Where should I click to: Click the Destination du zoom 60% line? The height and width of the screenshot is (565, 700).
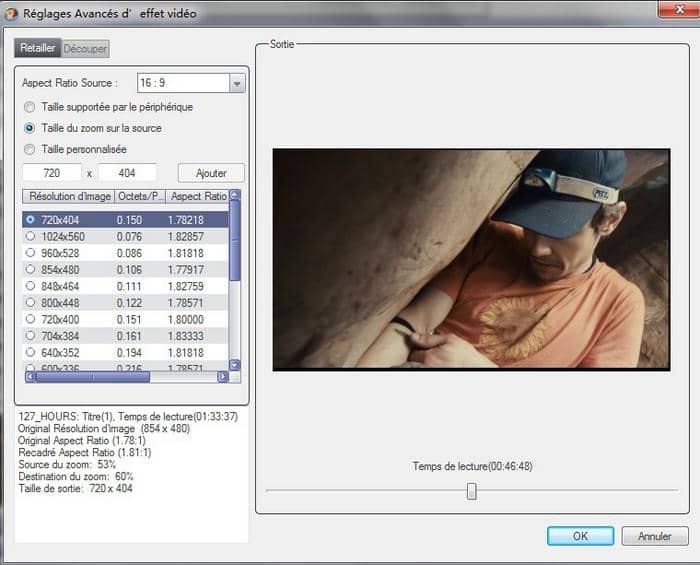pos(76,477)
